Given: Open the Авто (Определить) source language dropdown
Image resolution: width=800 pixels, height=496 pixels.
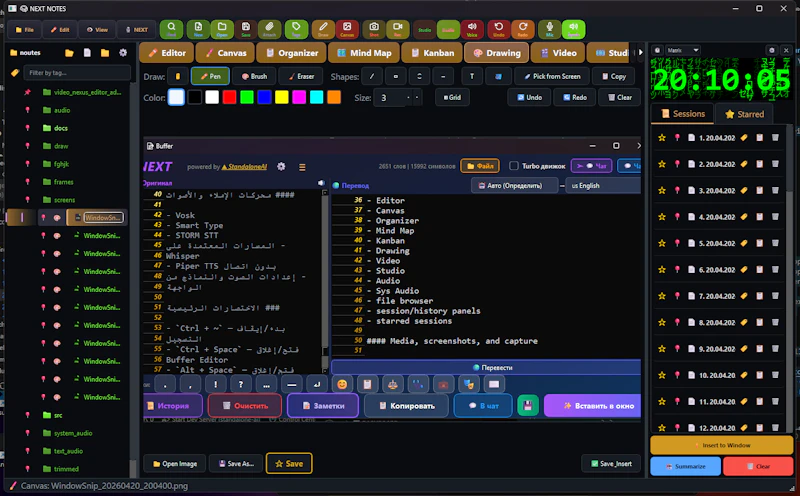Looking at the screenshot, I should (x=515, y=186).
